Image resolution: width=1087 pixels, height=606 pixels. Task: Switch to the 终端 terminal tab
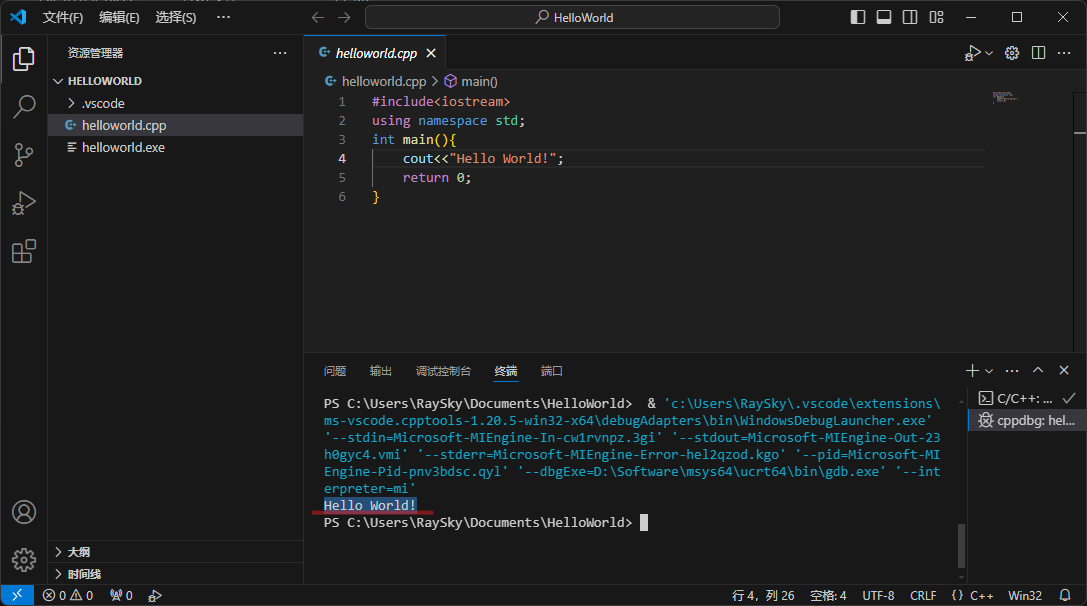[506, 371]
